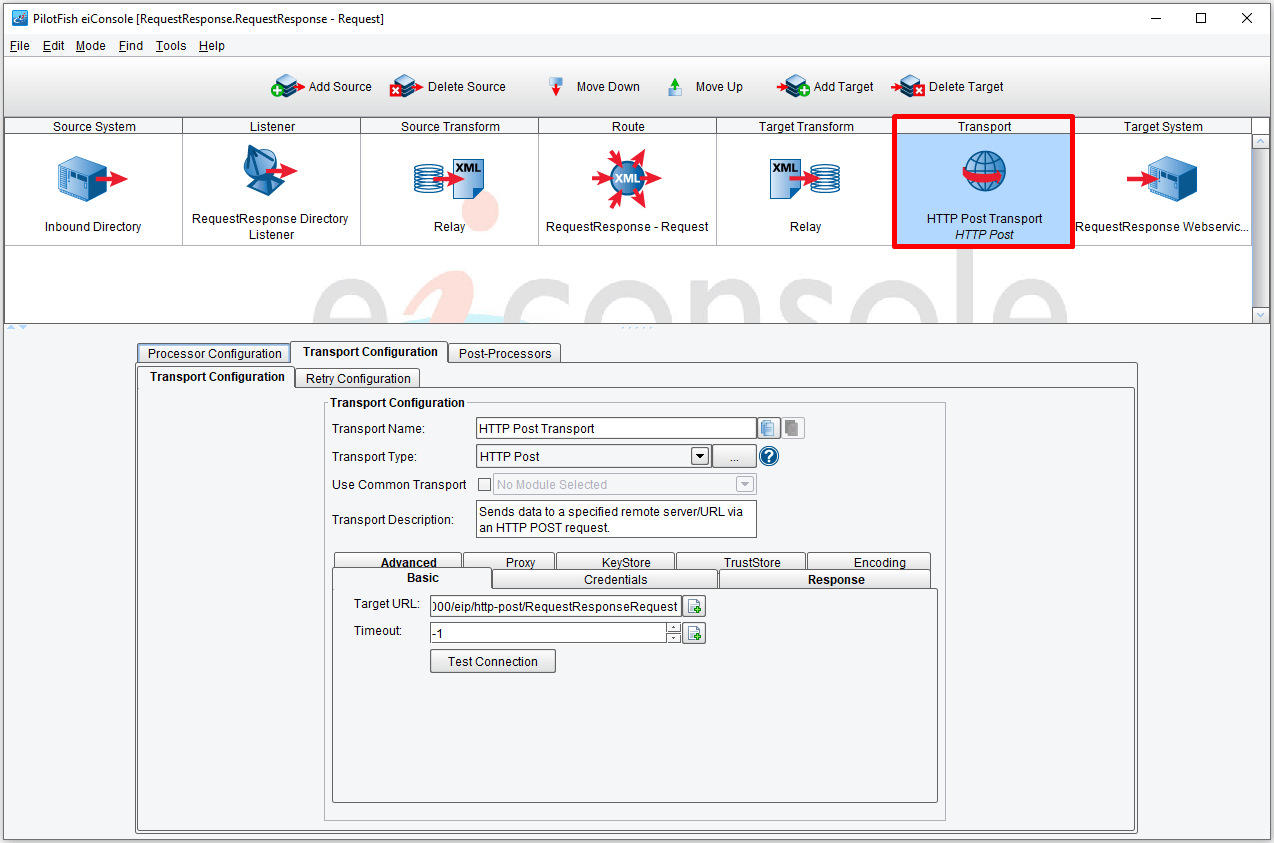
Task: Increase Timeout with the up stepper arrow
Action: point(674,627)
